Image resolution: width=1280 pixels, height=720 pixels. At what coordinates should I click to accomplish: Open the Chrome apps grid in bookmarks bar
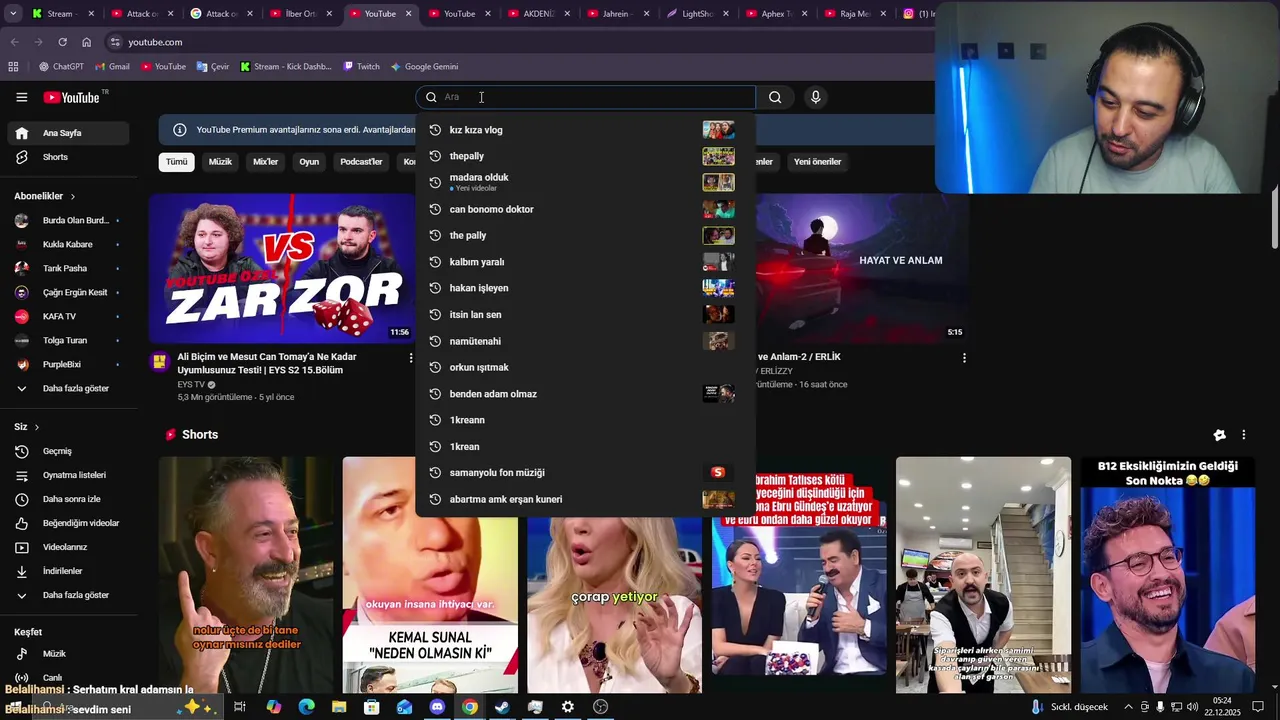13,67
